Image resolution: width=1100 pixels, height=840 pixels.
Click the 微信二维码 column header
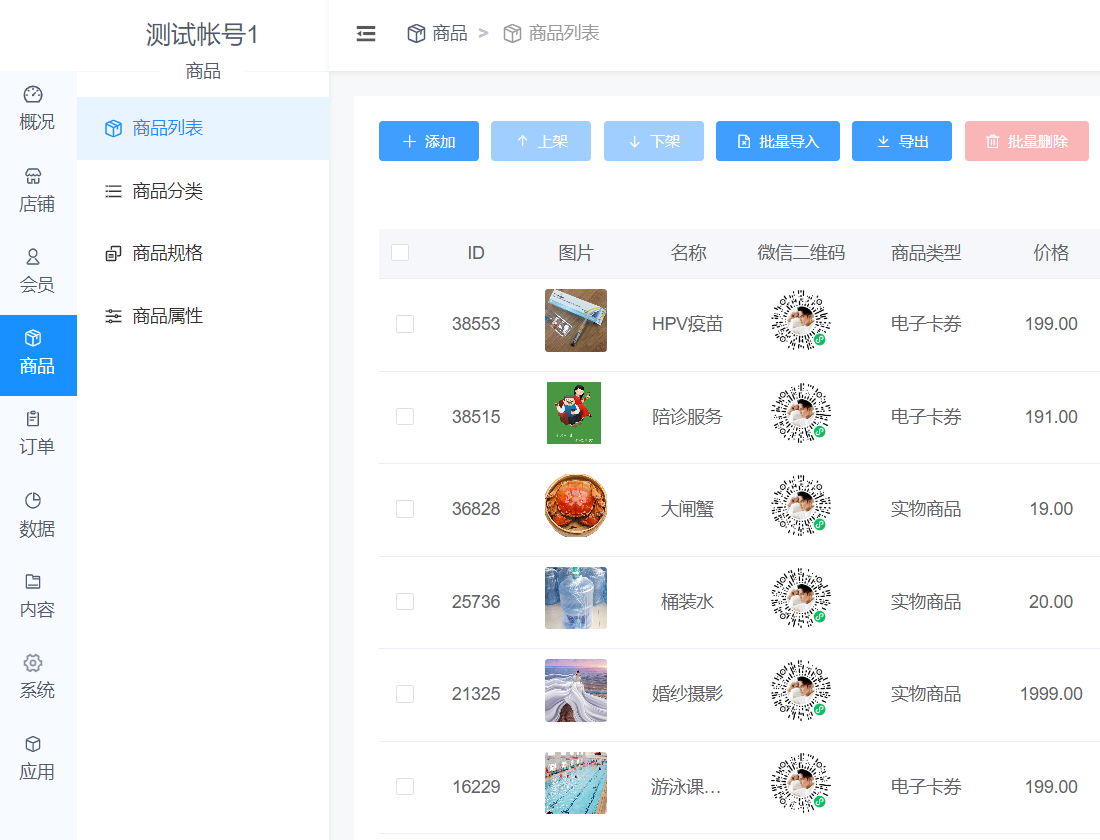click(800, 253)
